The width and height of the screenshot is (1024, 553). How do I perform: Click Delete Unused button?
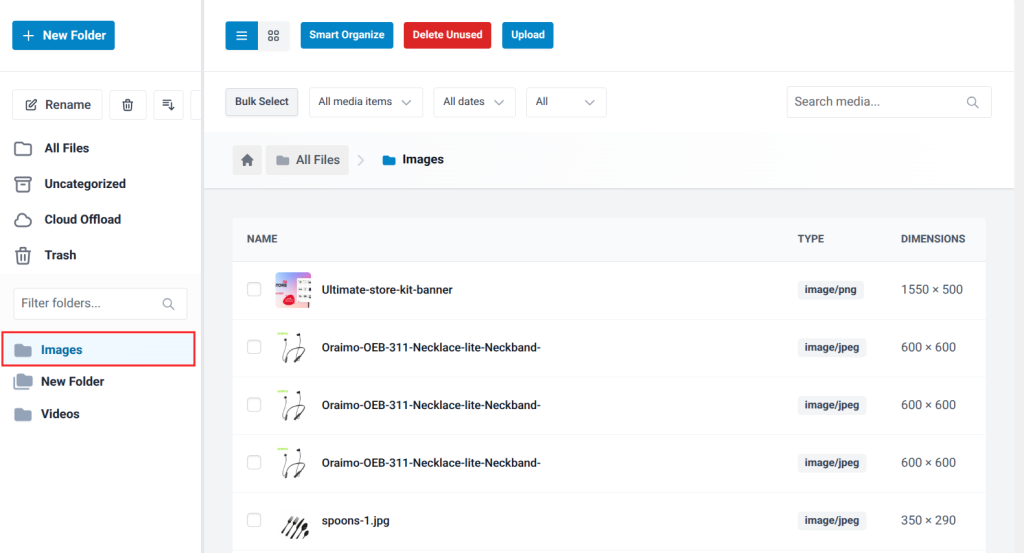(447, 35)
